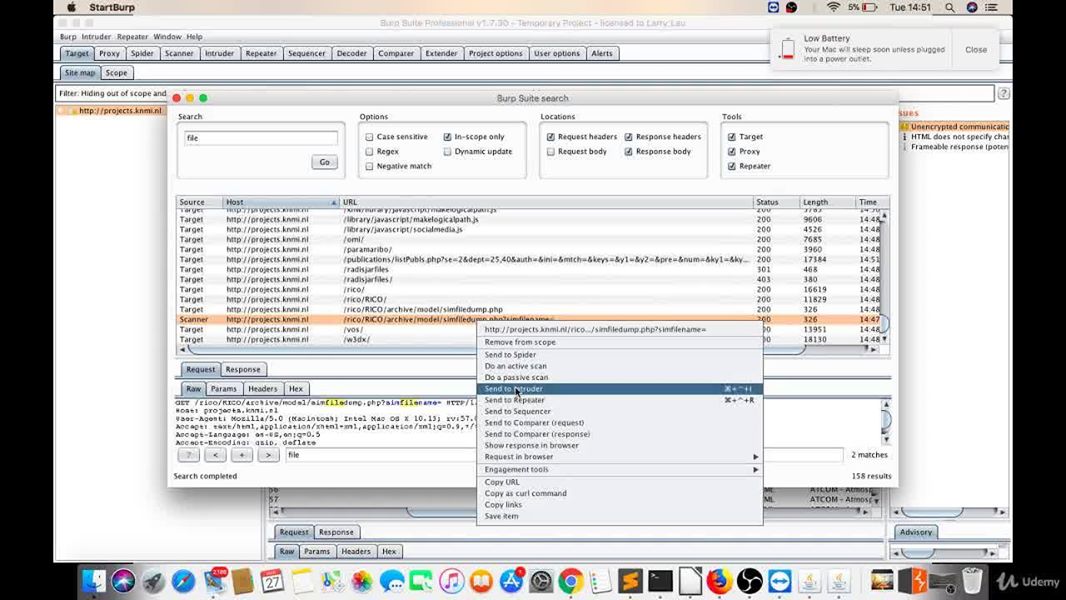1066x600 pixels.
Task: Open the Apple menu
Action: tap(71, 7)
